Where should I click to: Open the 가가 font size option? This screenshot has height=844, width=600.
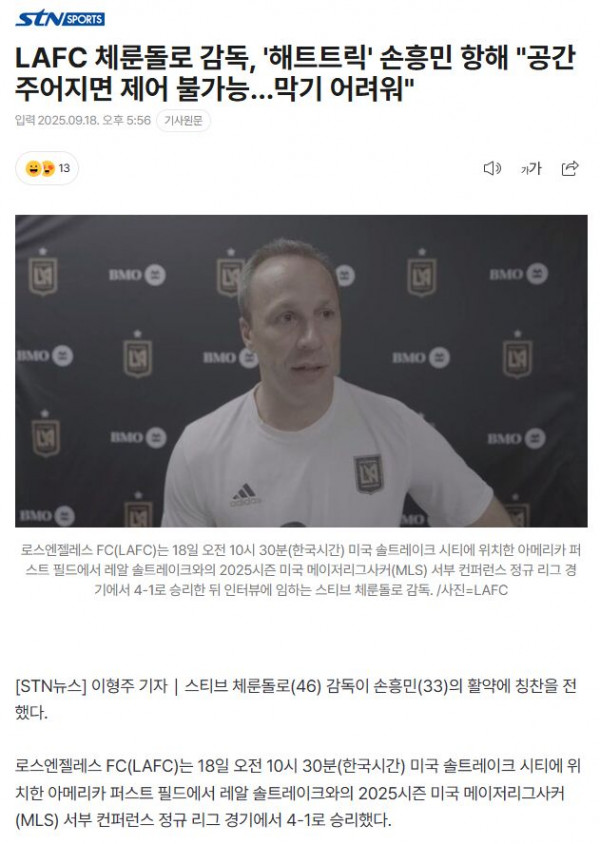[531, 168]
